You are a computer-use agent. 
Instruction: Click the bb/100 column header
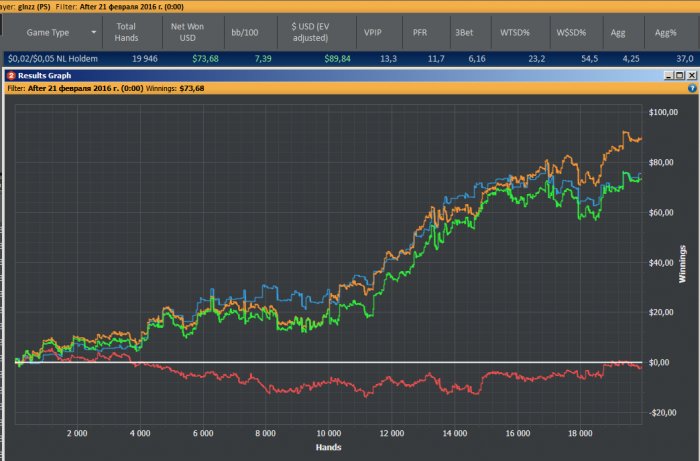coord(246,31)
